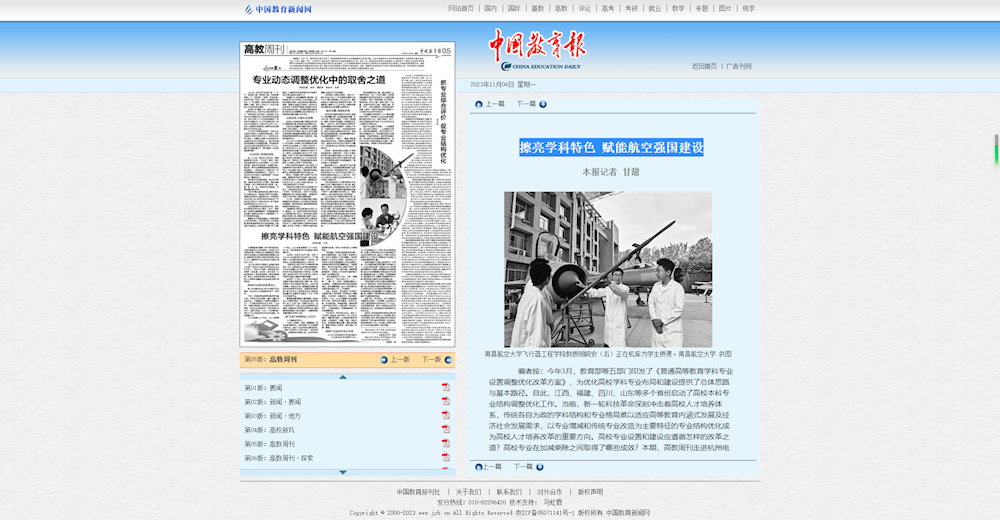Click PDF icon beside 第06版 高教周刊·探索
This screenshot has height=520, width=1000.
point(446,458)
